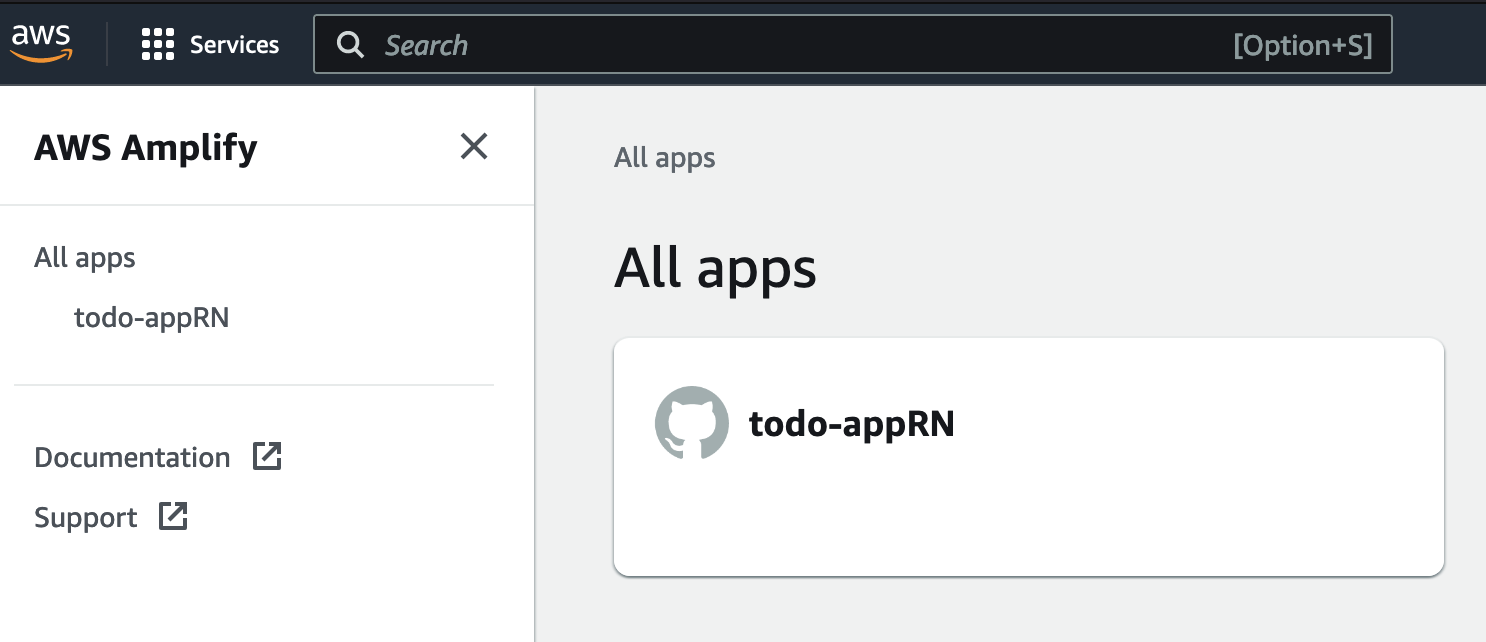Click the AWS Amplify sidebar heading

[x=146, y=148]
